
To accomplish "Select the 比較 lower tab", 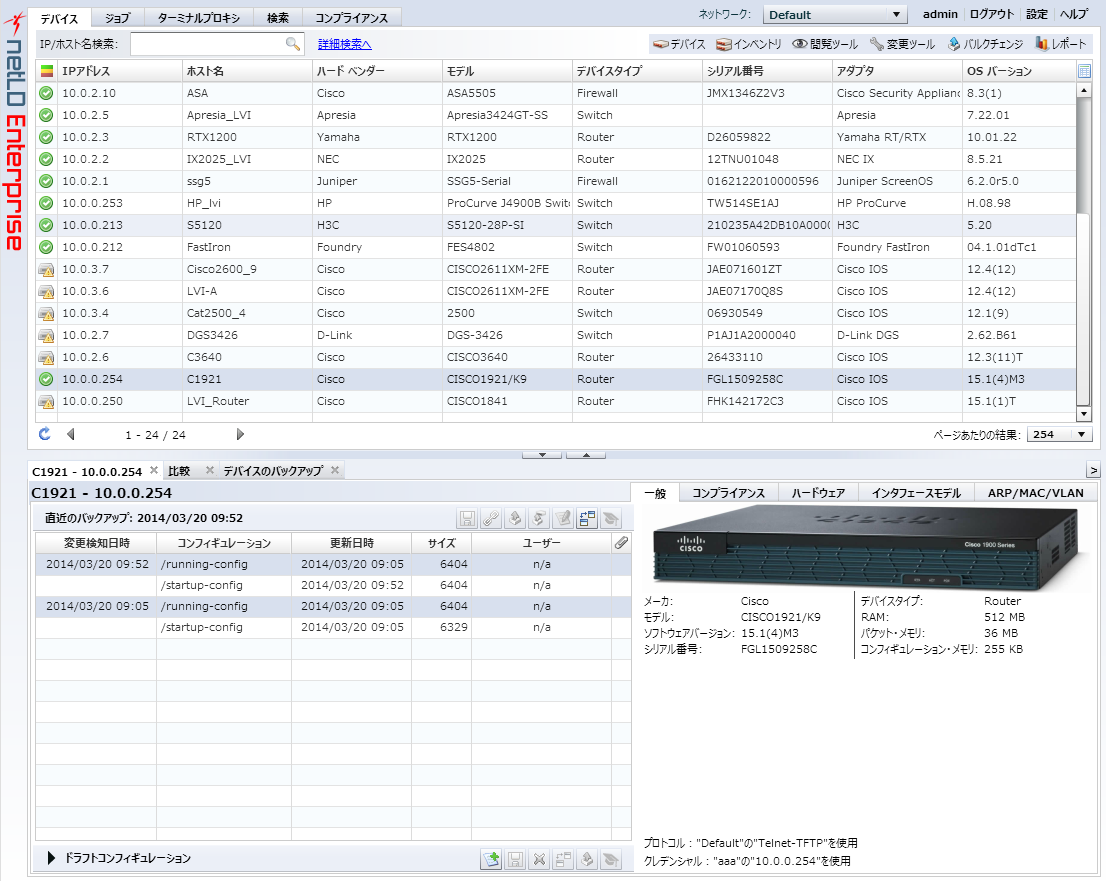I will [x=179, y=471].
